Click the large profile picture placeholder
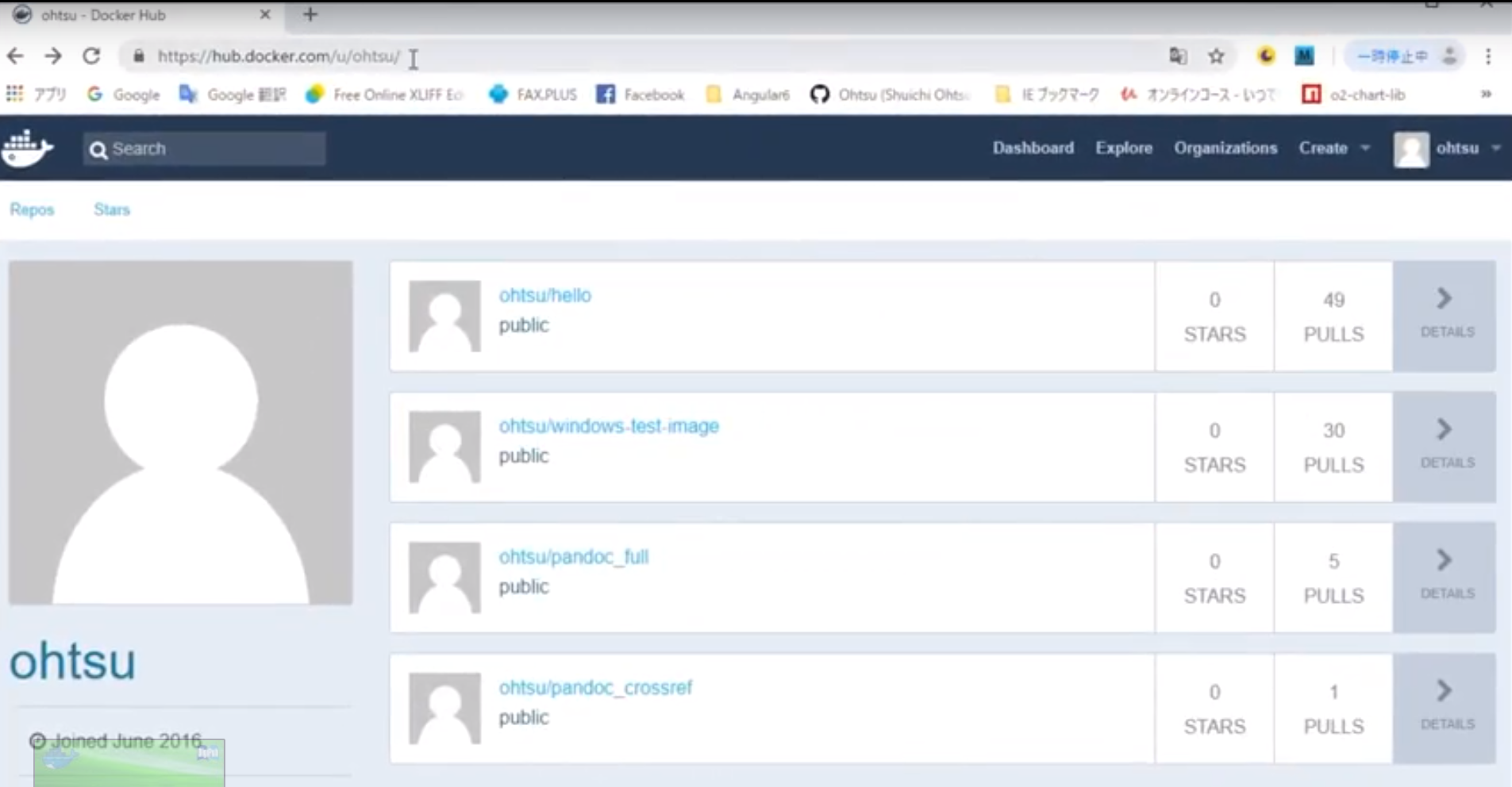 181,432
